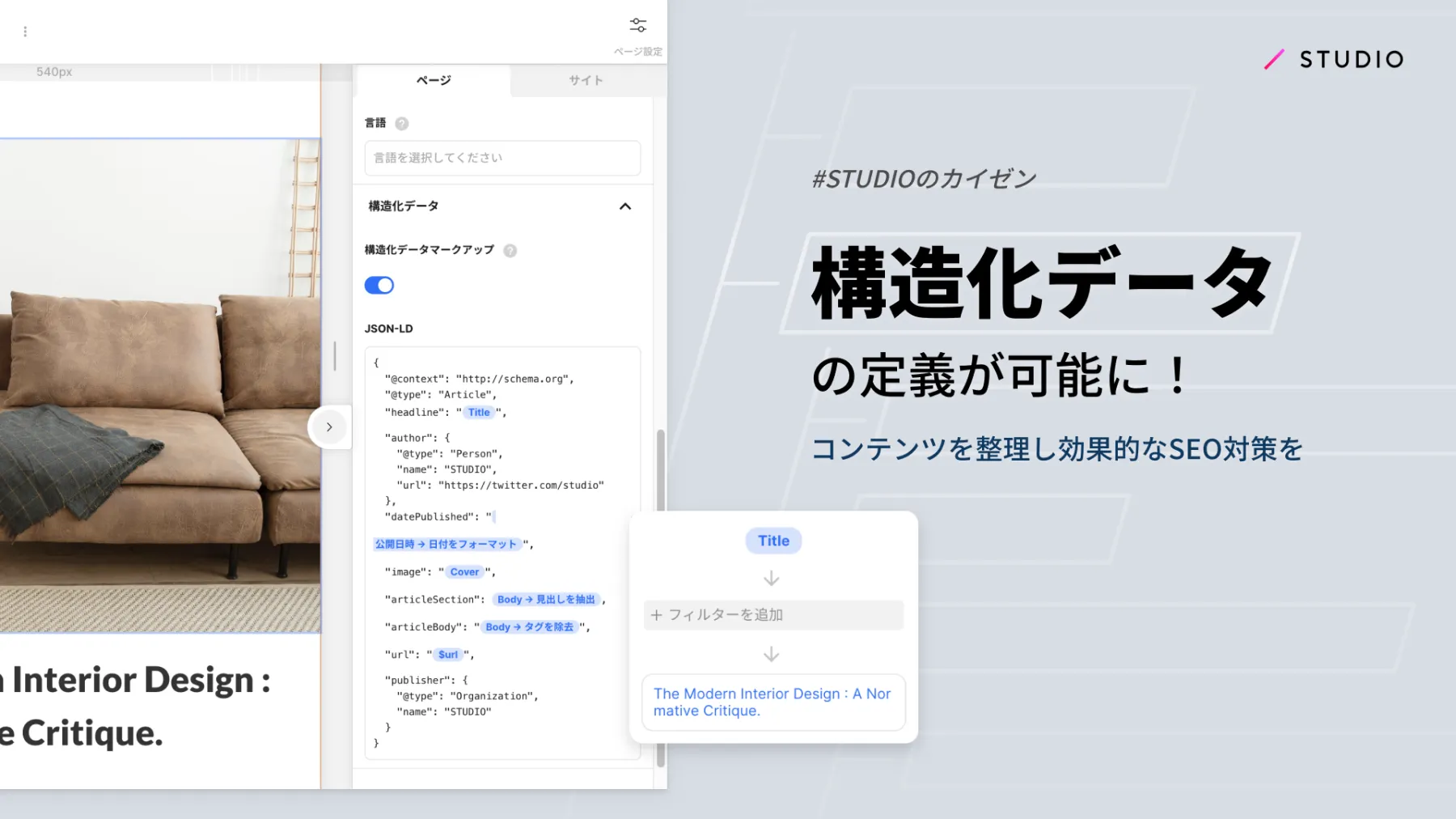1456x819 pixels.
Task: Open the three-dot more options menu
Action: click(x=25, y=32)
